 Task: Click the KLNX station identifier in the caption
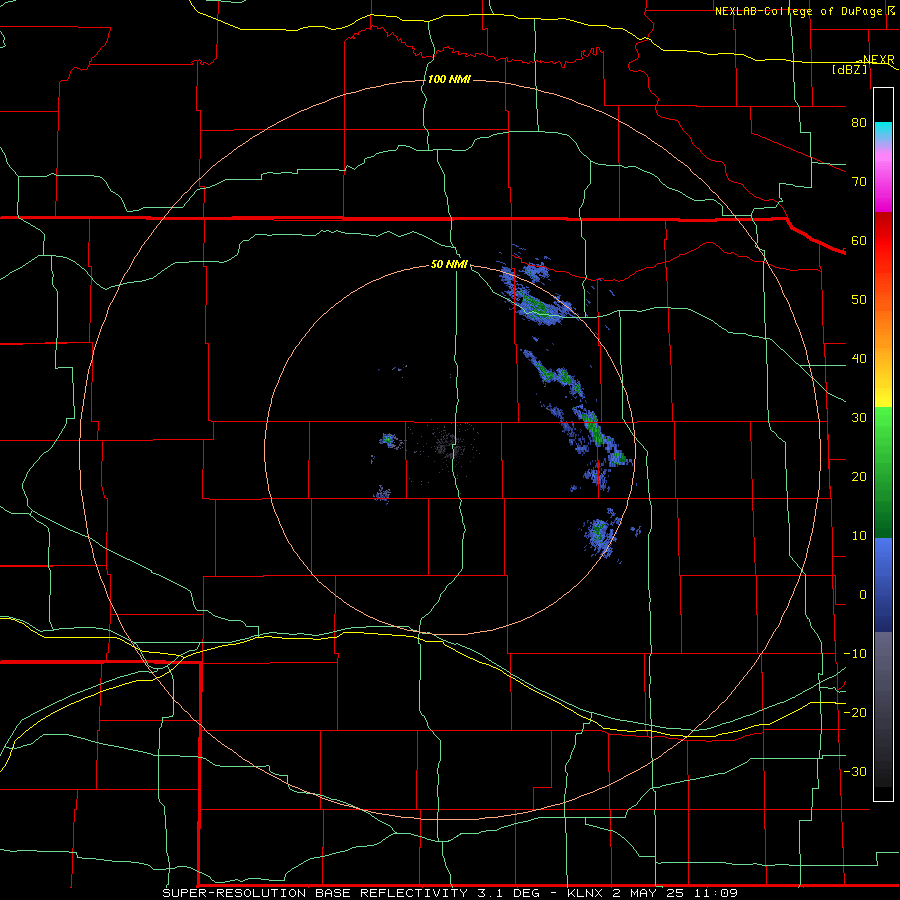pyautogui.click(x=585, y=893)
